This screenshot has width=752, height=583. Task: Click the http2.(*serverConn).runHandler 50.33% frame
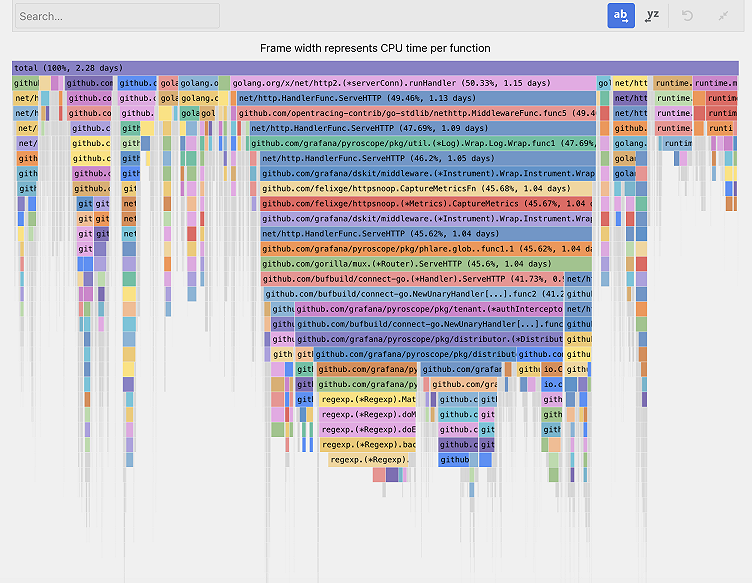pyautogui.click(x=413, y=83)
